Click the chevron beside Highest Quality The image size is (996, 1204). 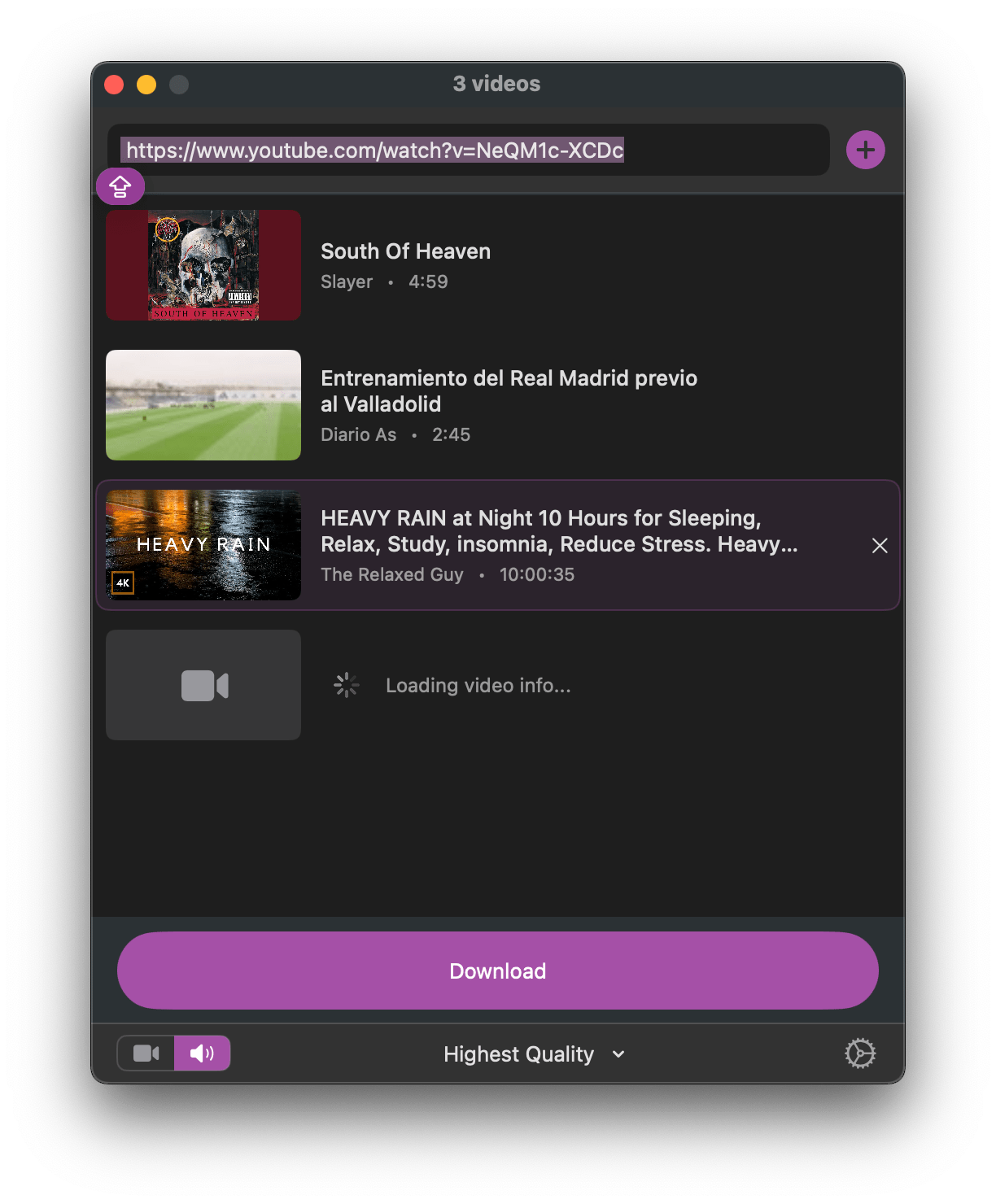[618, 1053]
